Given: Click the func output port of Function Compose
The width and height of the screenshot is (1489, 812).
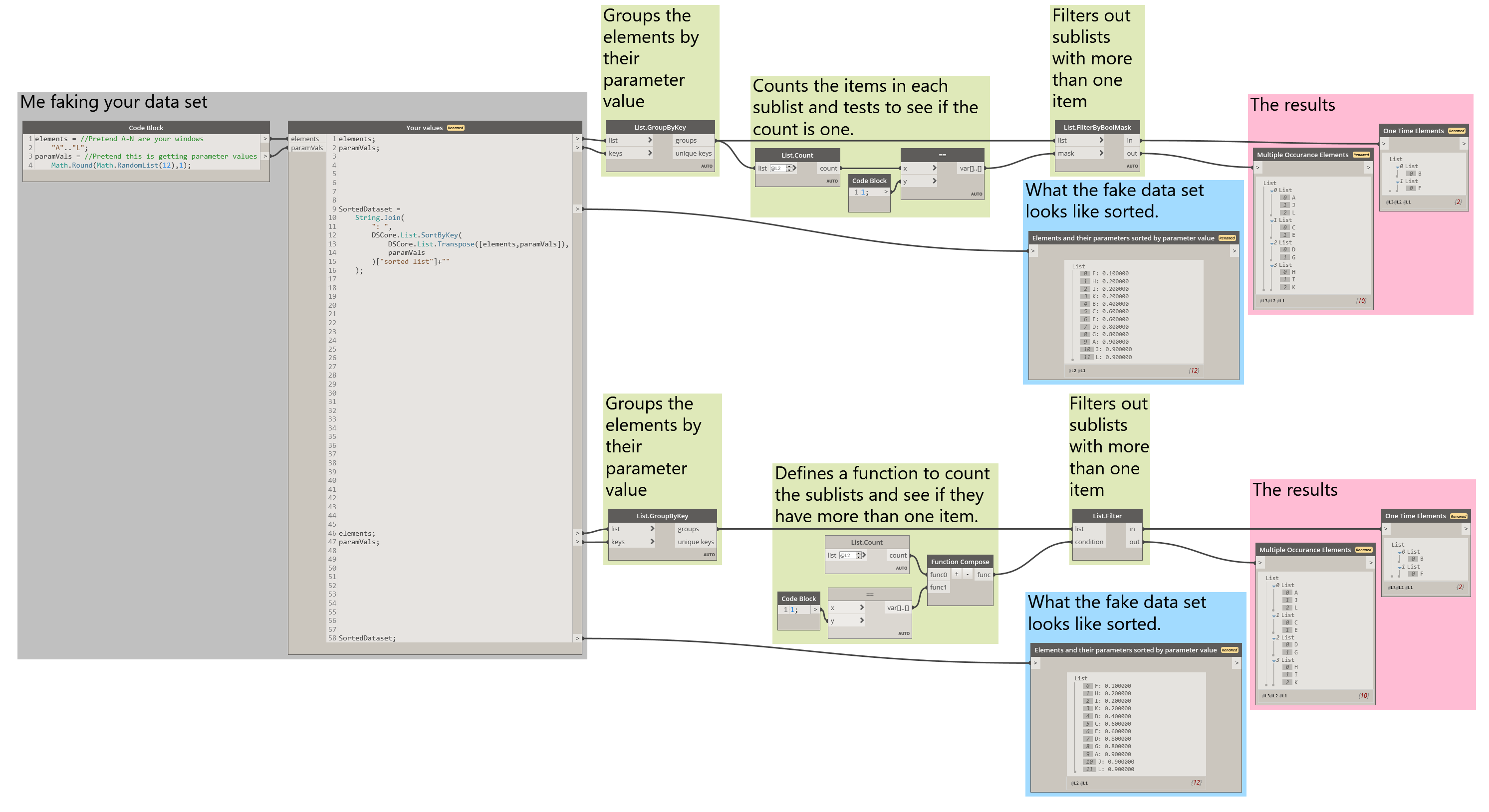Looking at the screenshot, I should [983, 575].
